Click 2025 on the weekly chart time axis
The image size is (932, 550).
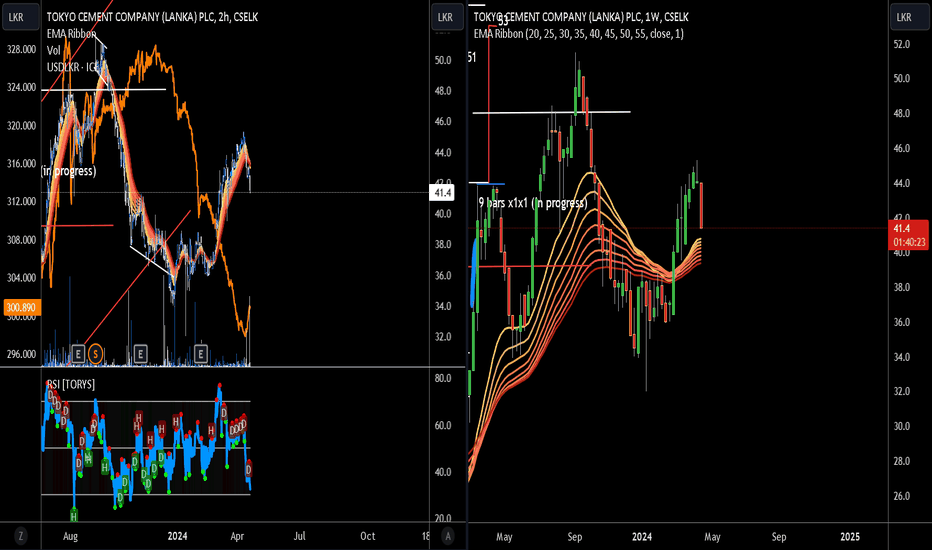(x=850, y=537)
